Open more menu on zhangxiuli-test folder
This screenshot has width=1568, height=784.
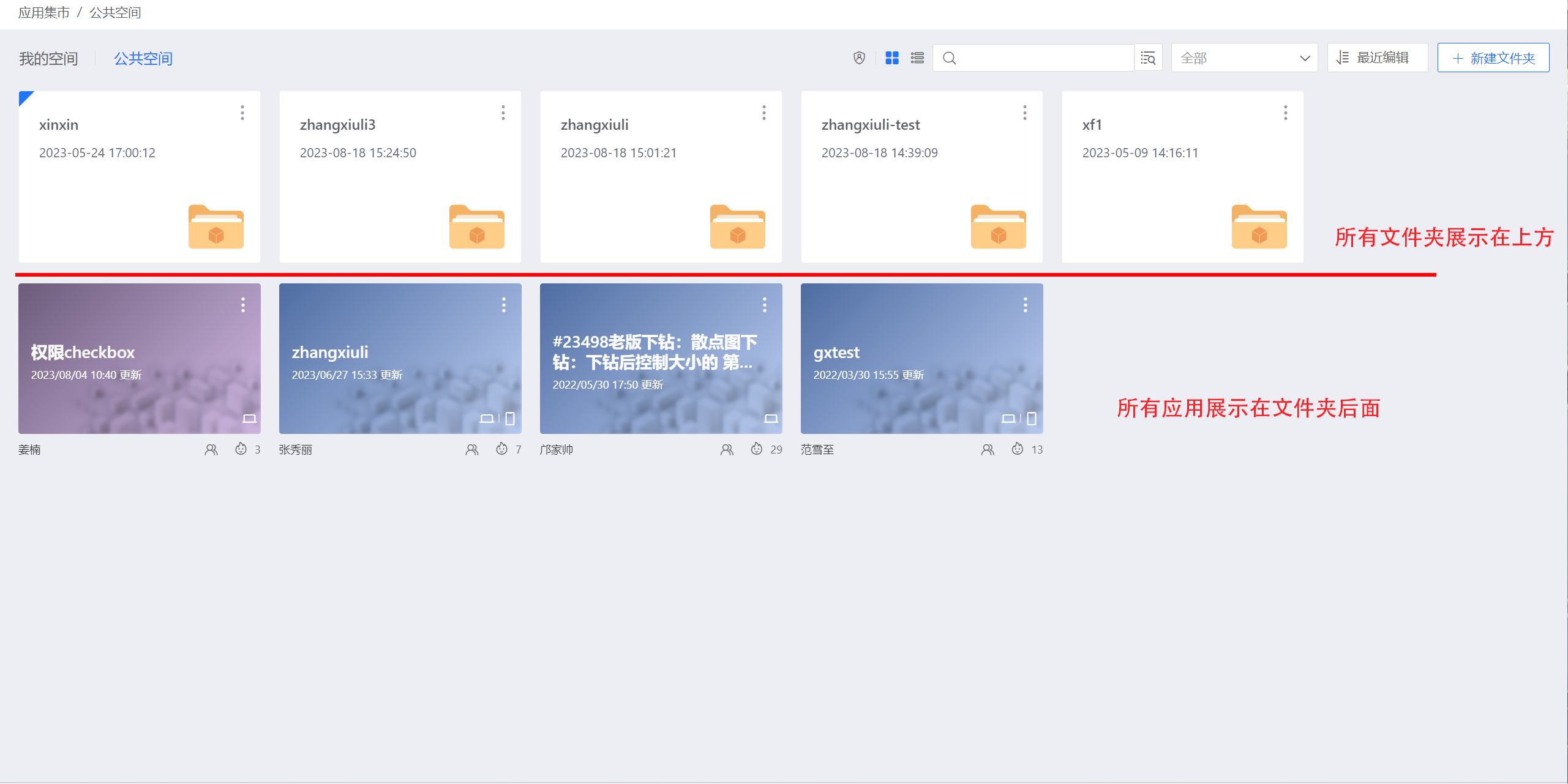pos(1024,113)
